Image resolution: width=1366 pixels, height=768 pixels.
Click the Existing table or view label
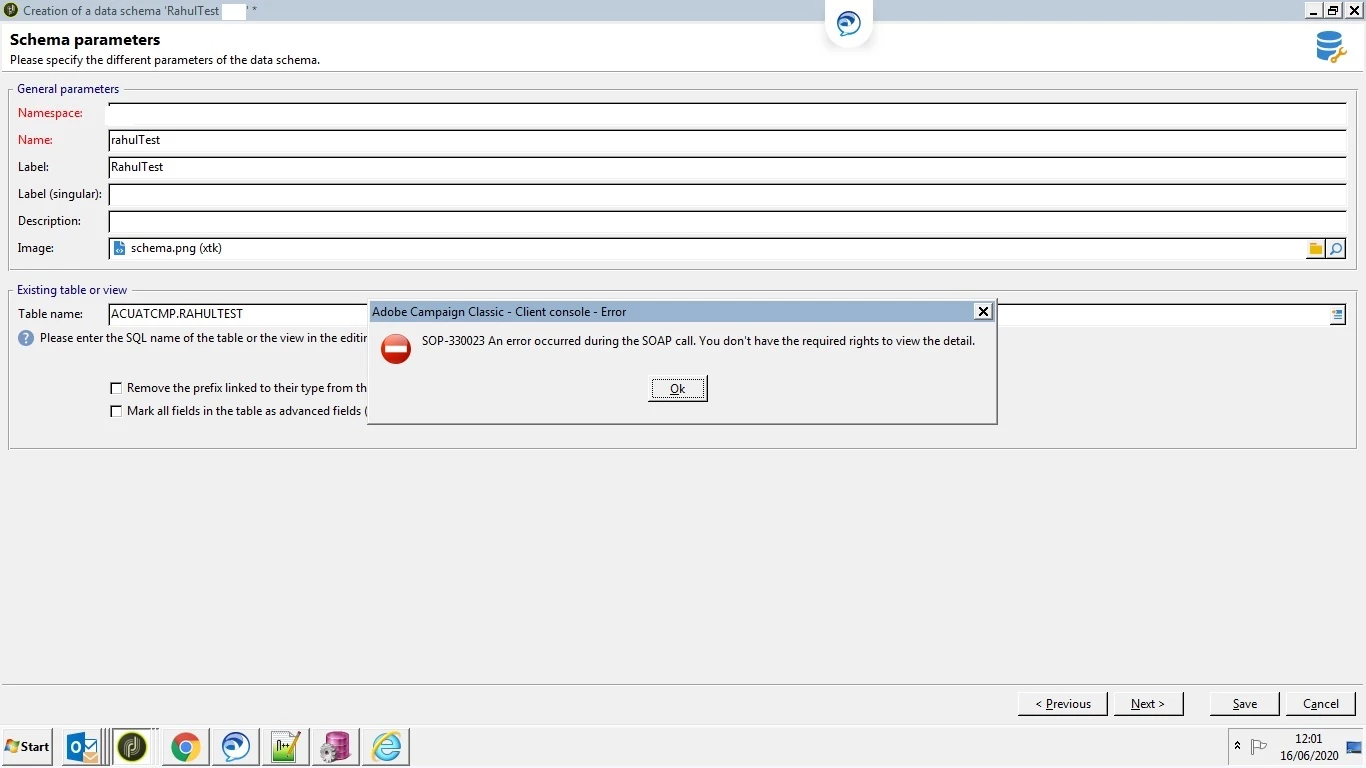[72, 290]
